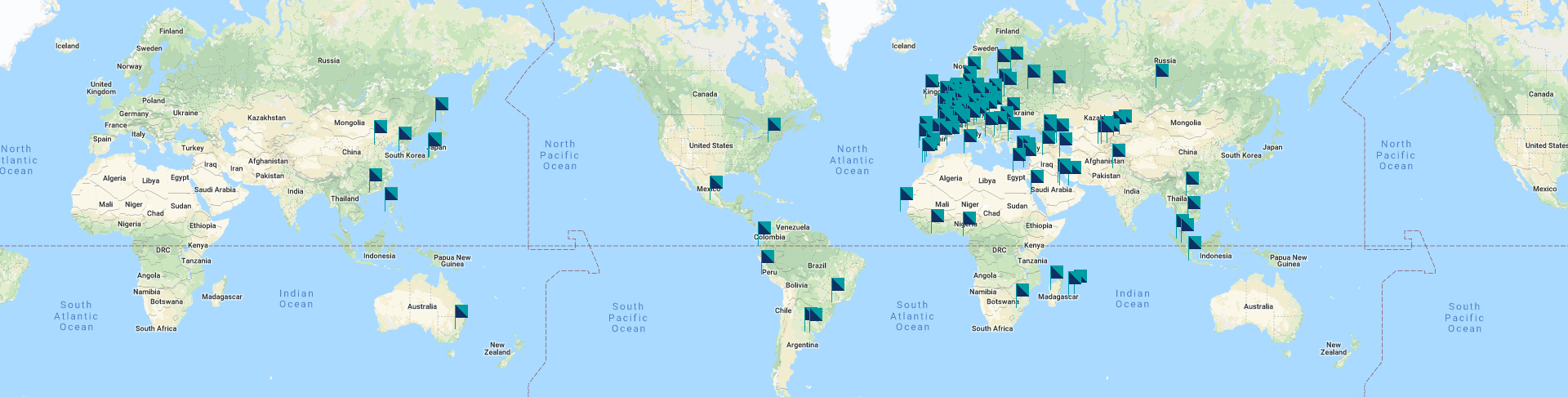
Task: Select the Norway country label
Action: pyautogui.click(x=129, y=66)
